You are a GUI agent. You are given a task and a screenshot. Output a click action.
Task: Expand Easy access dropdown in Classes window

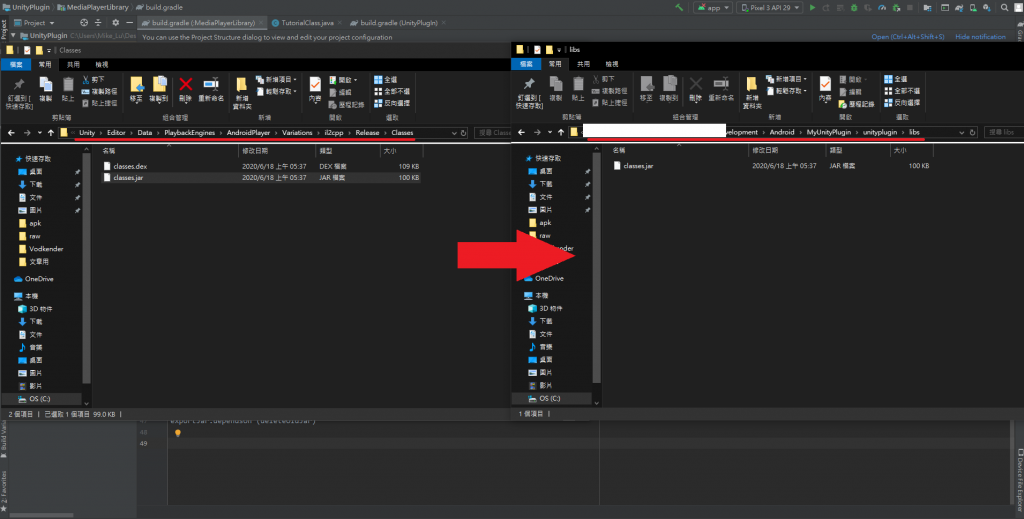[277, 91]
